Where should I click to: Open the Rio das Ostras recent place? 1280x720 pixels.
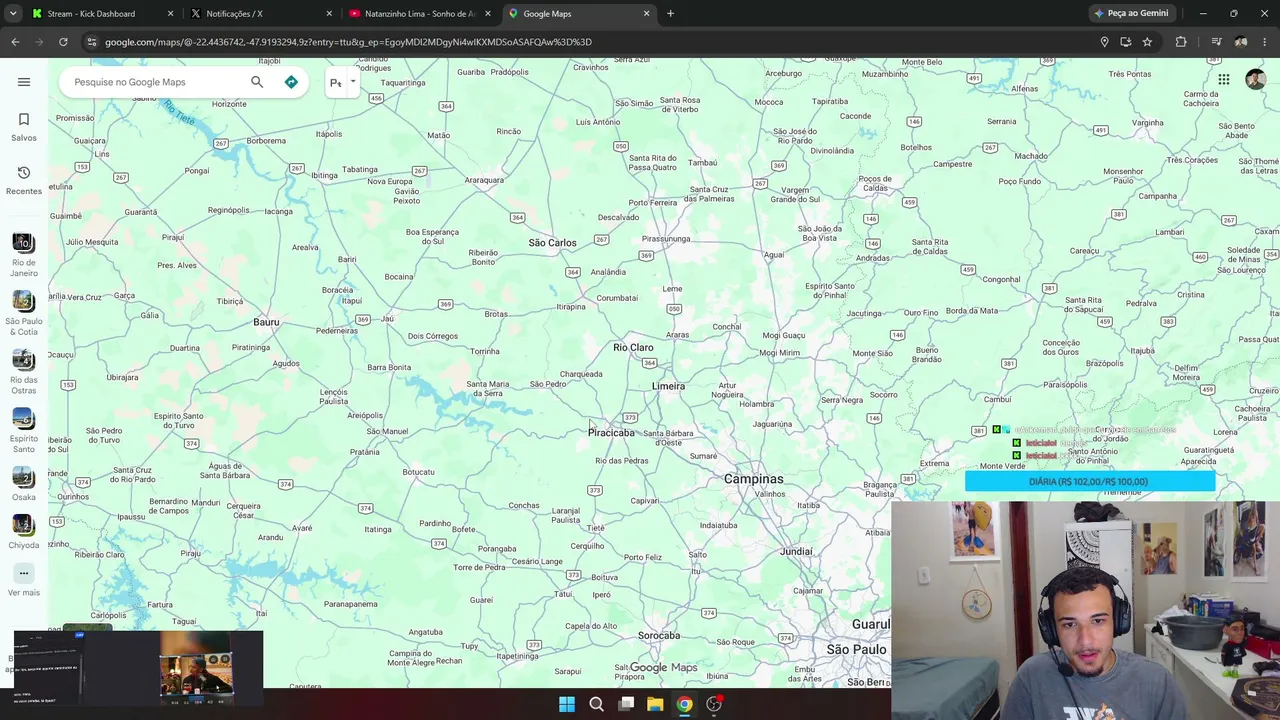coord(24,371)
